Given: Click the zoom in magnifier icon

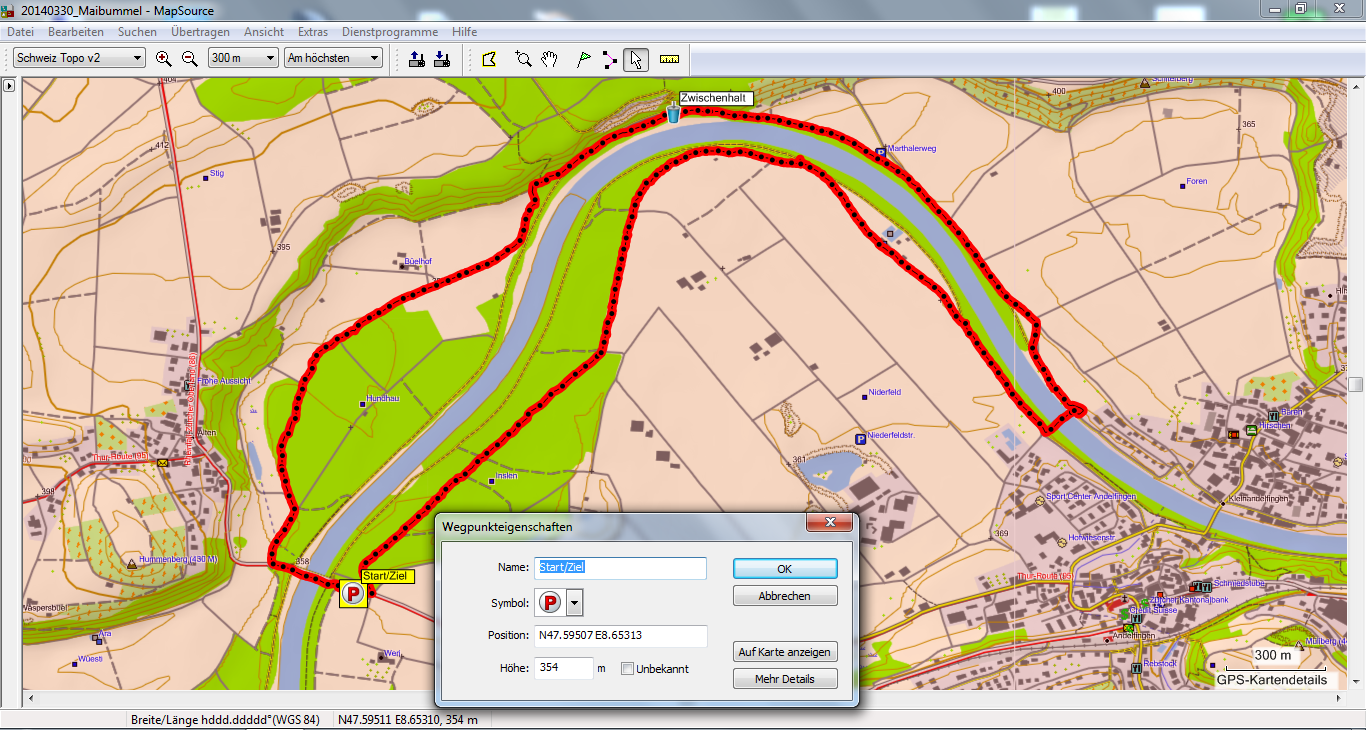Looking at the screenshot, I should pos(164,58).
